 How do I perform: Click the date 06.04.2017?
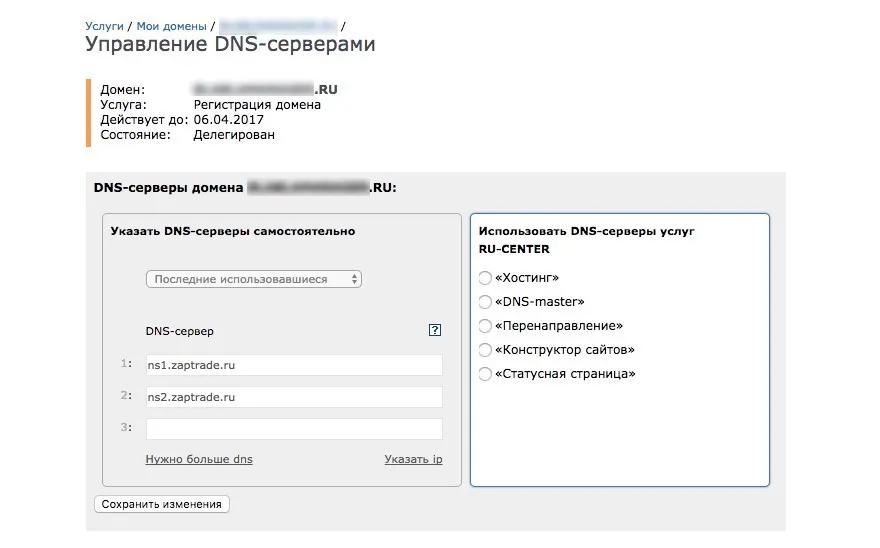(x=228, y=120)
